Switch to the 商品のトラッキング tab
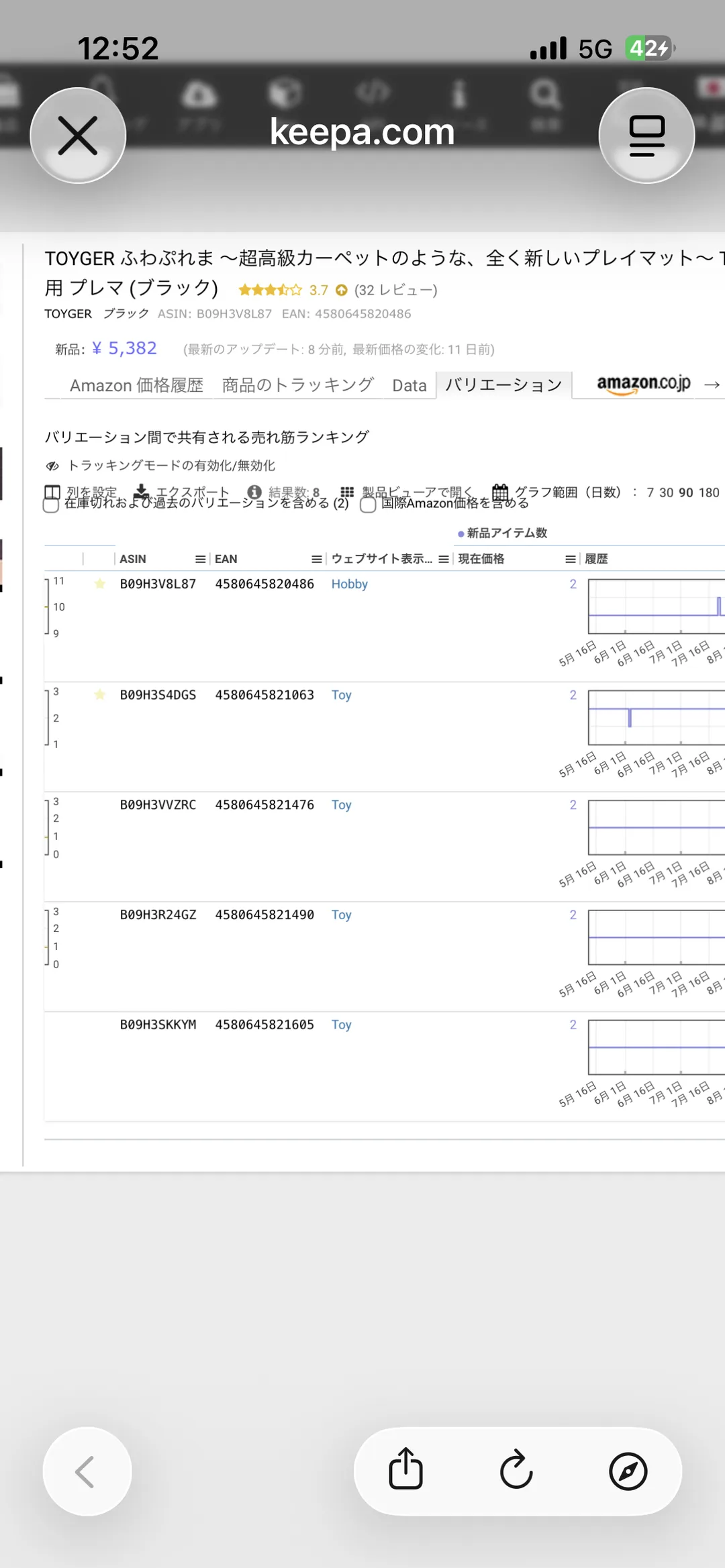 pyautogui.click(x=297, y=385)
